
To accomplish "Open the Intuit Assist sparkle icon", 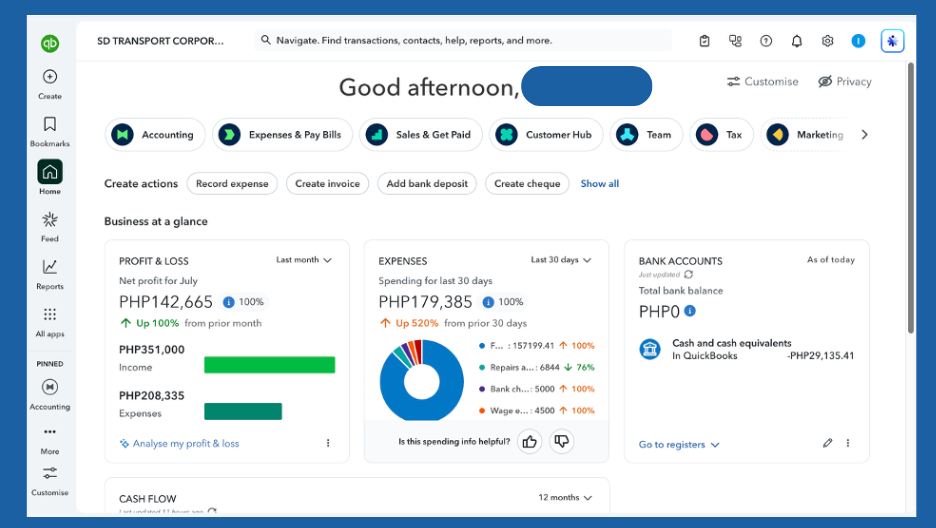I will click(x=892, y=41).
